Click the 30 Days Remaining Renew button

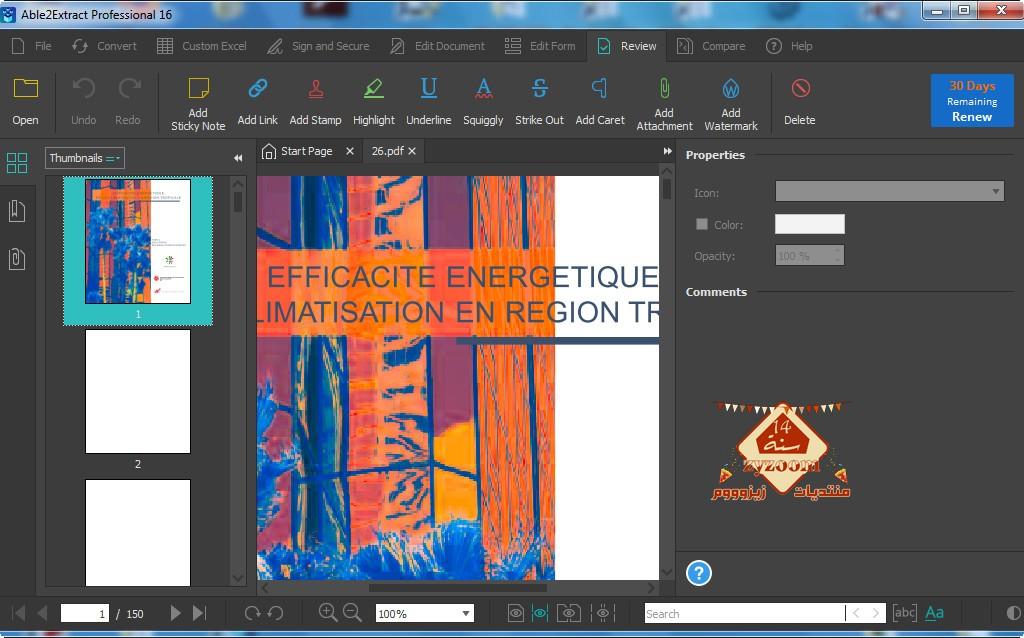coord(972,101)
